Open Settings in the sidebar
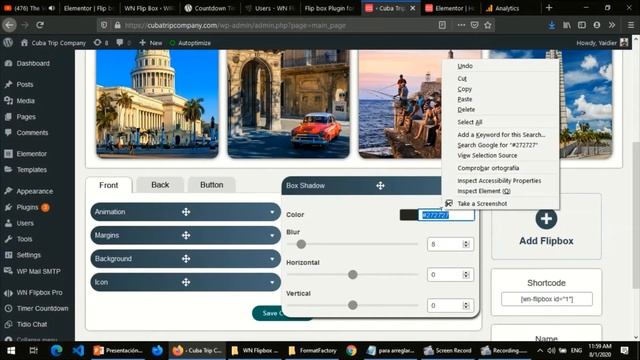640x360 pixels. click(29, 255)
